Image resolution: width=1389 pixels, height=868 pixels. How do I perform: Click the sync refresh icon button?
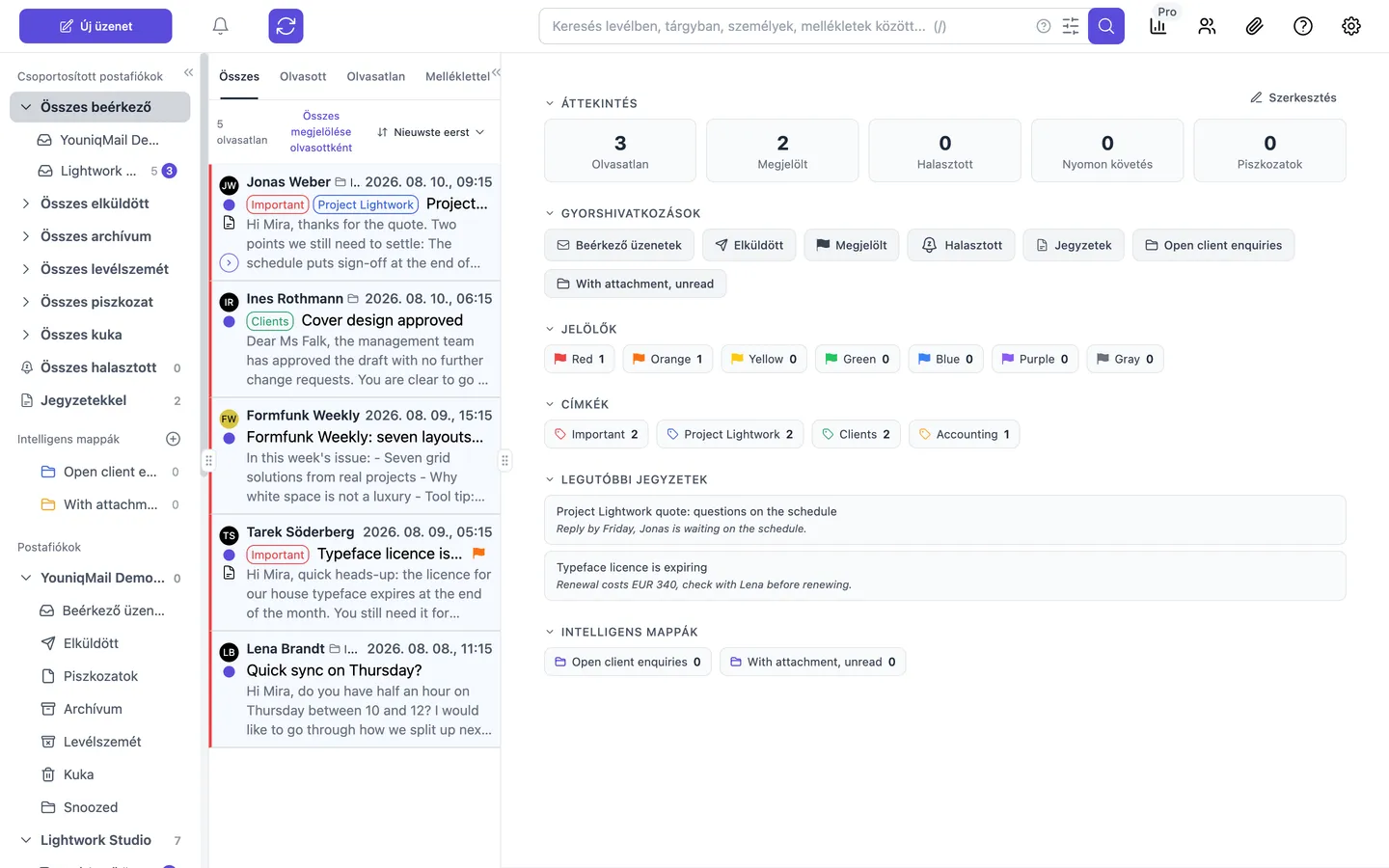click(x=286, y=26)
